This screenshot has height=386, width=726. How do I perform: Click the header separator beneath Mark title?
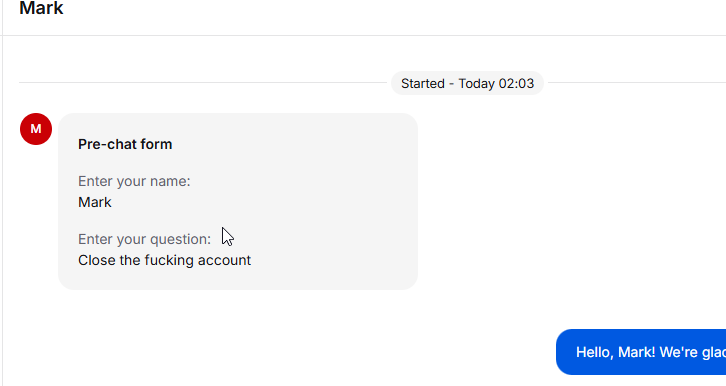[x=364, y=35]
